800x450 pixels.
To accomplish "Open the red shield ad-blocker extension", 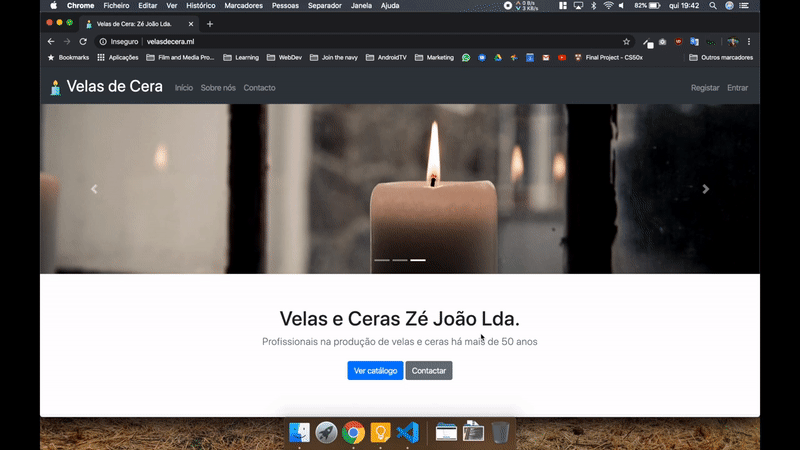I will pos(678,42).
